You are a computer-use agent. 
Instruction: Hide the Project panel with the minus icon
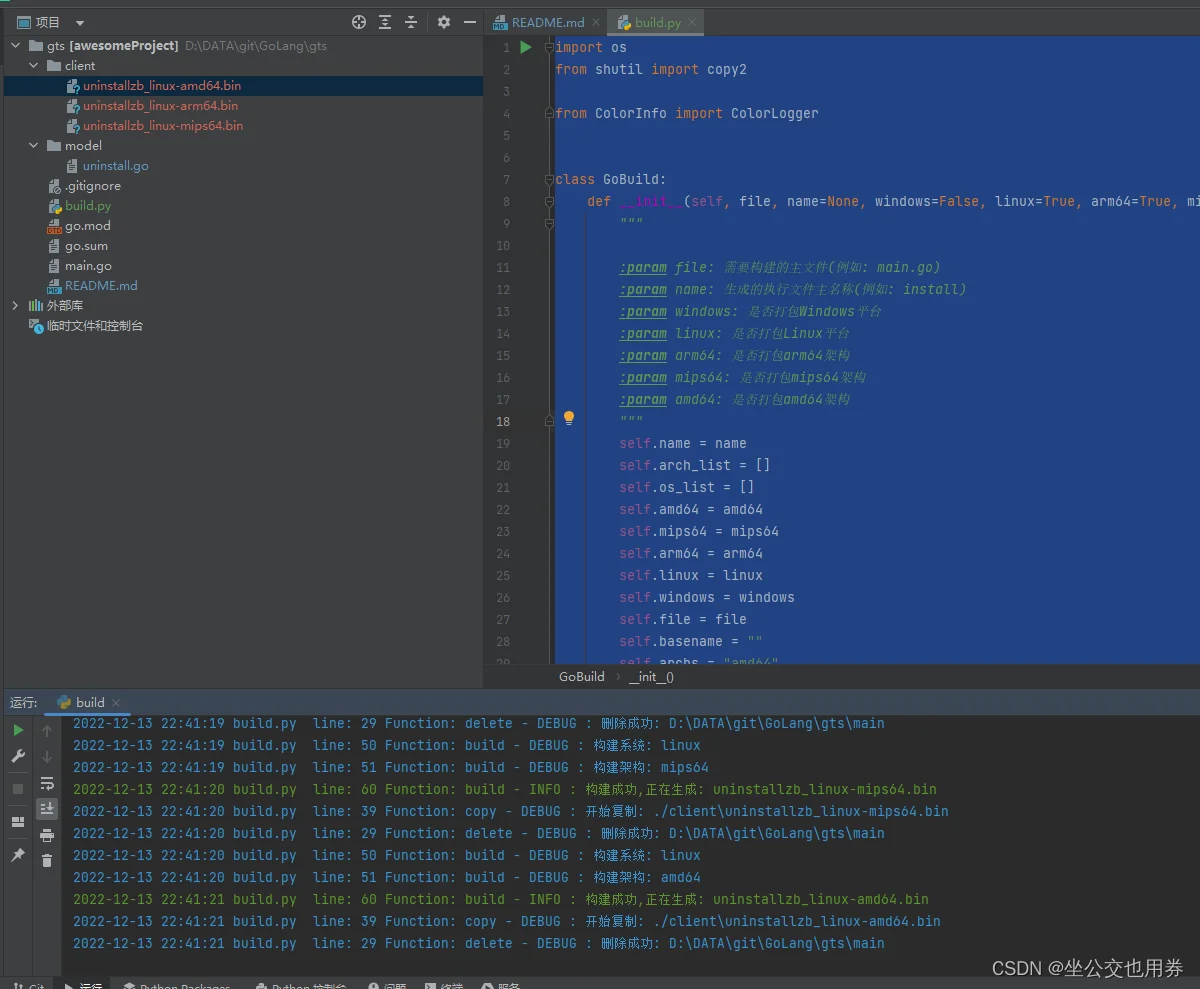click(469, 22)
